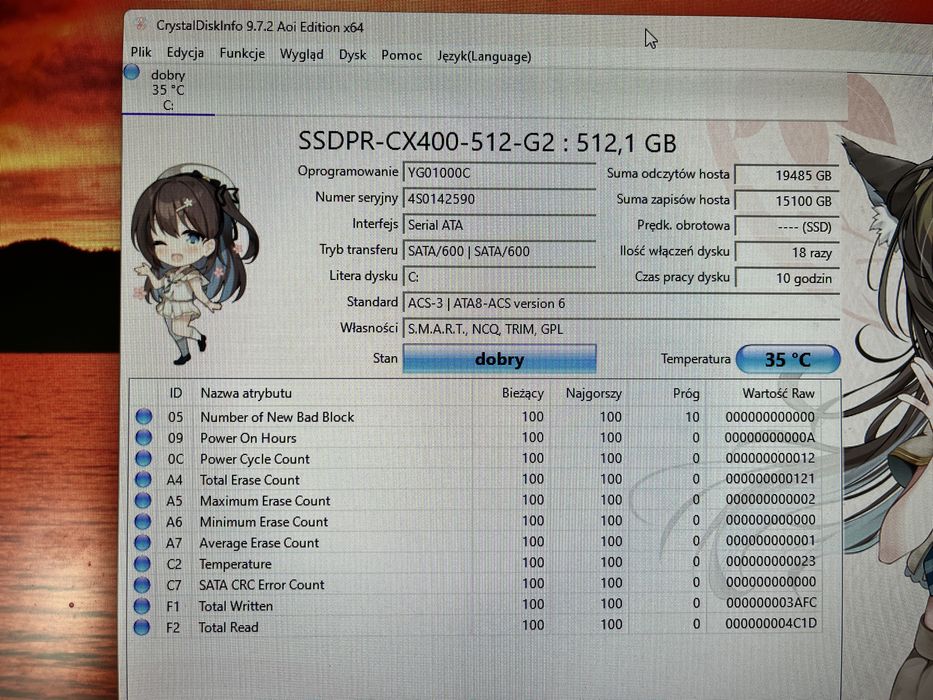
Task: Click the 'Nazwa atrybutu' column header
Action: click(246, 393)
